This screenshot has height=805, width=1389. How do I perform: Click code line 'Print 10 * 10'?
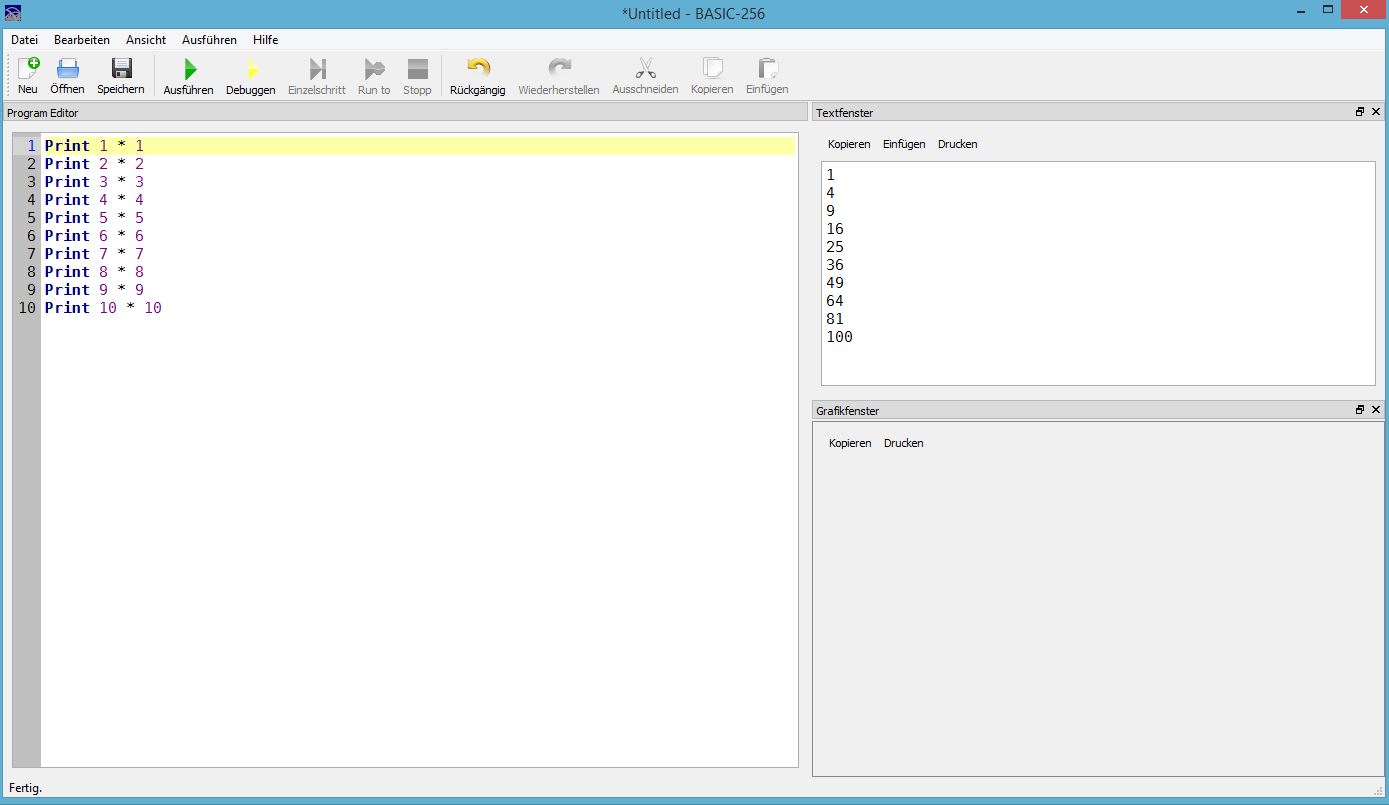(x=103, y=308)
